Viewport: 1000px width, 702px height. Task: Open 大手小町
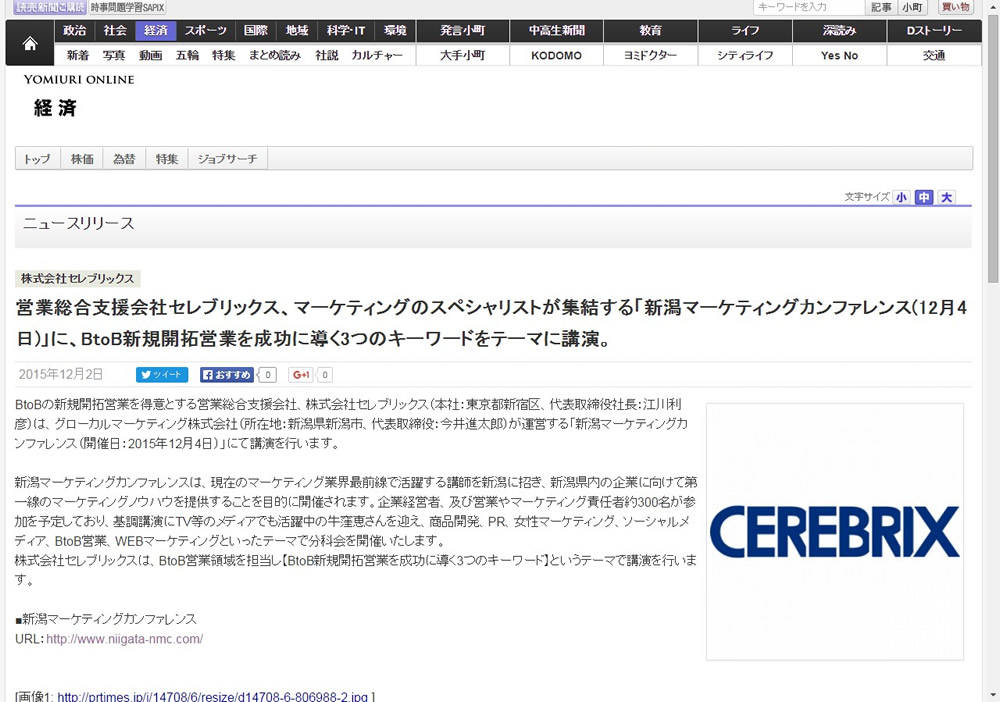pos(463,55)
